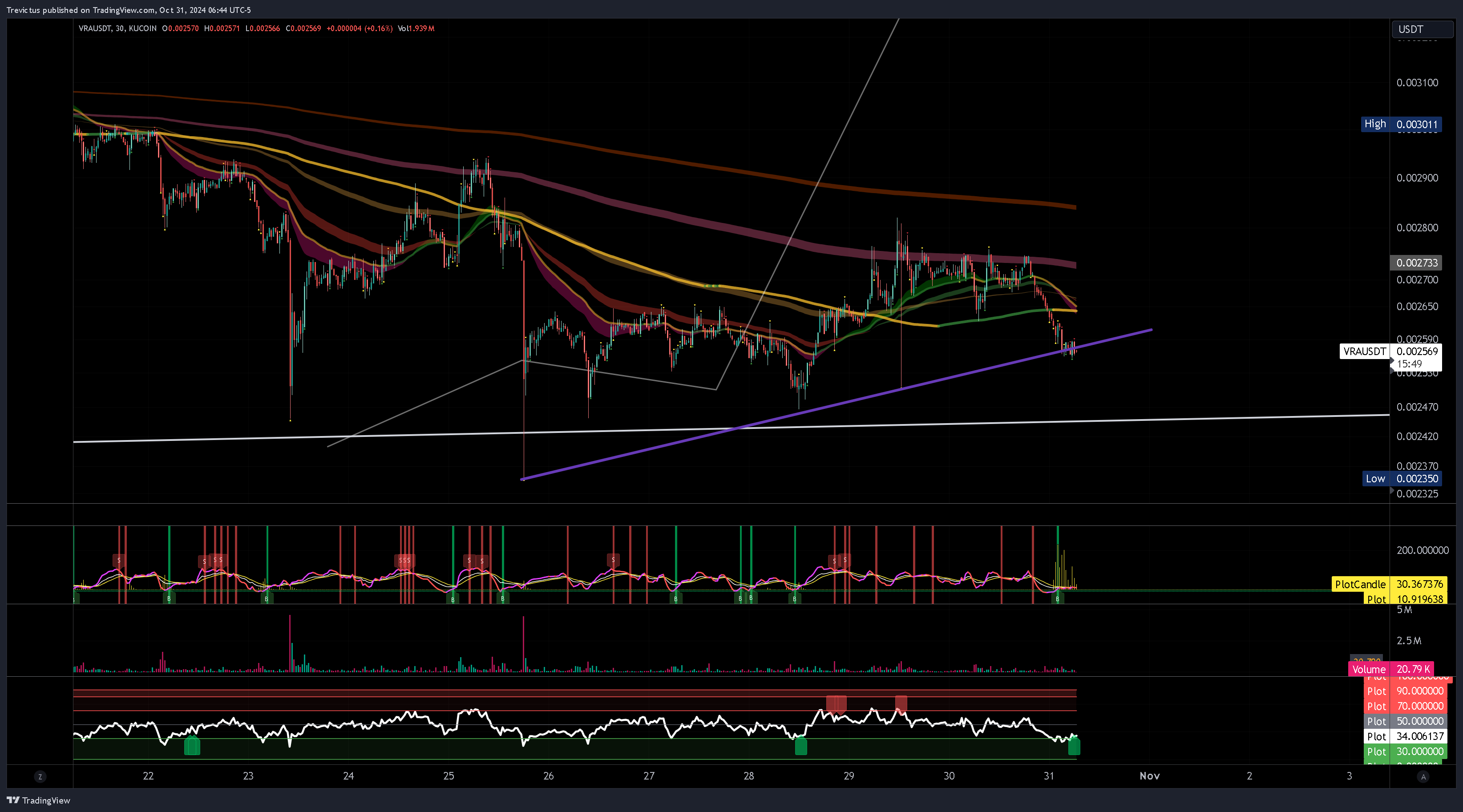Click the Nov label on the time axis
Image resolution: width=1463 pixels, height=812 pixels.
click(1149, 776)
